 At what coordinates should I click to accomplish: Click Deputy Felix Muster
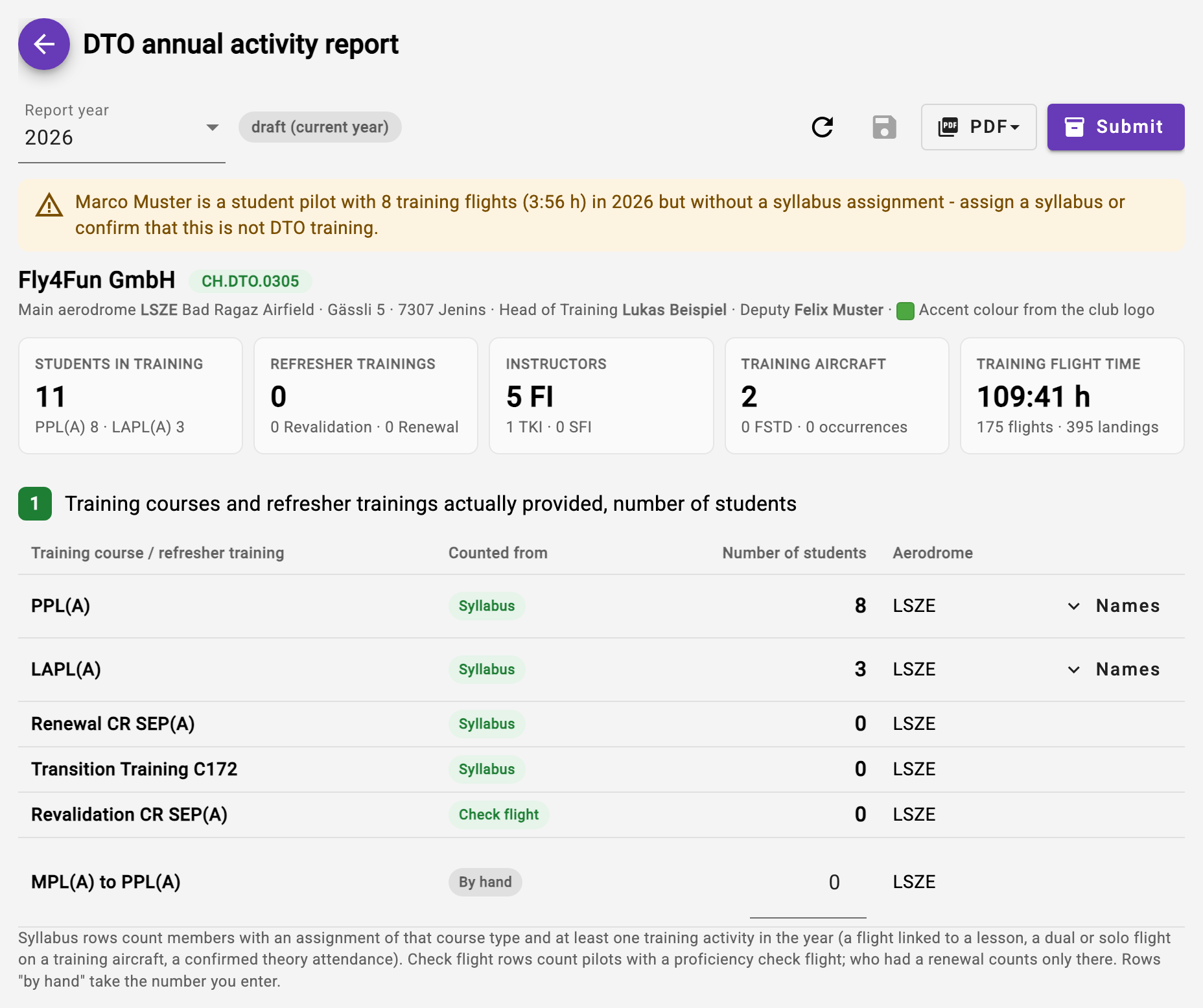tap(812, 310)
